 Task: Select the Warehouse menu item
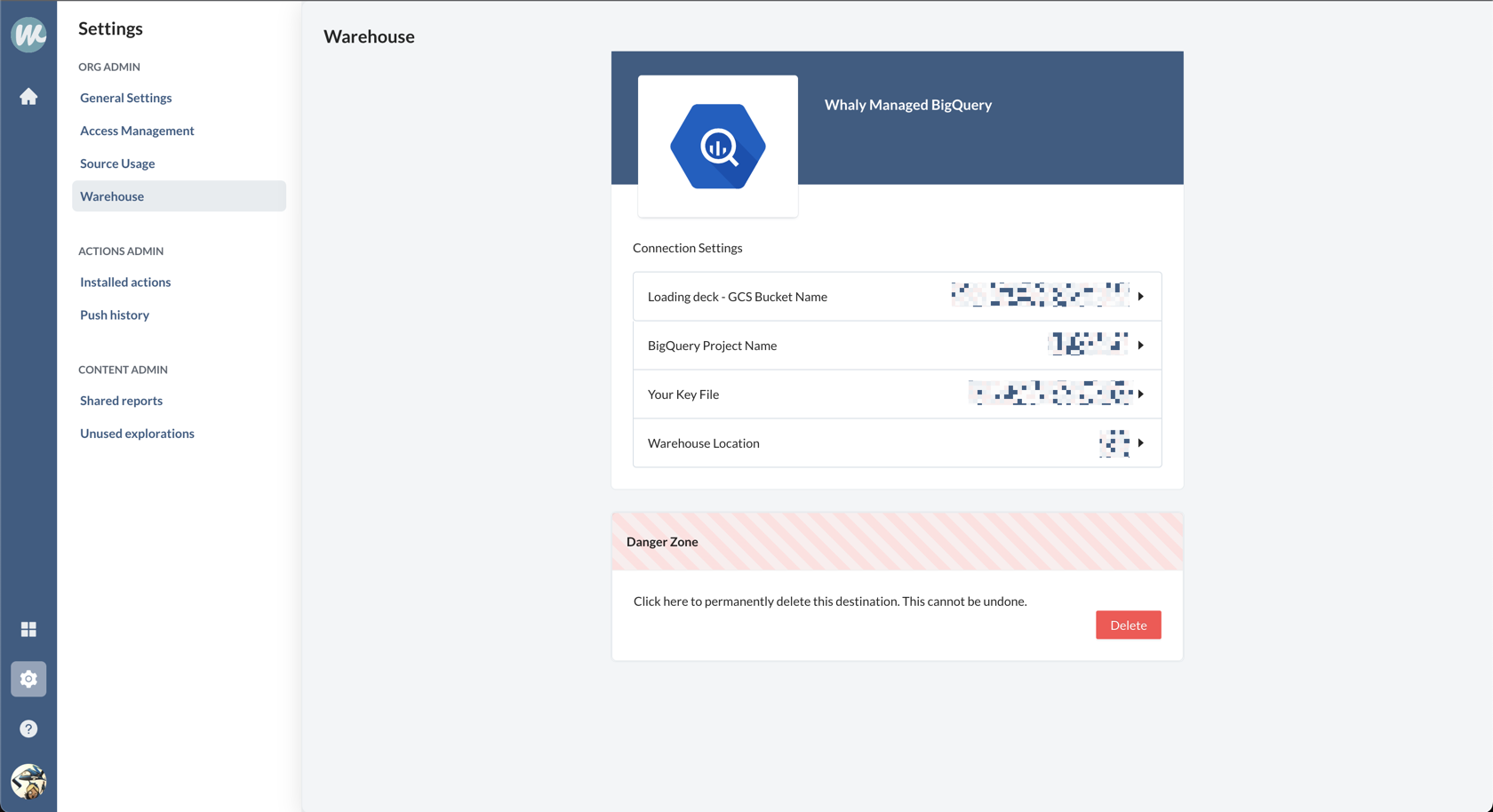[112, 196]
